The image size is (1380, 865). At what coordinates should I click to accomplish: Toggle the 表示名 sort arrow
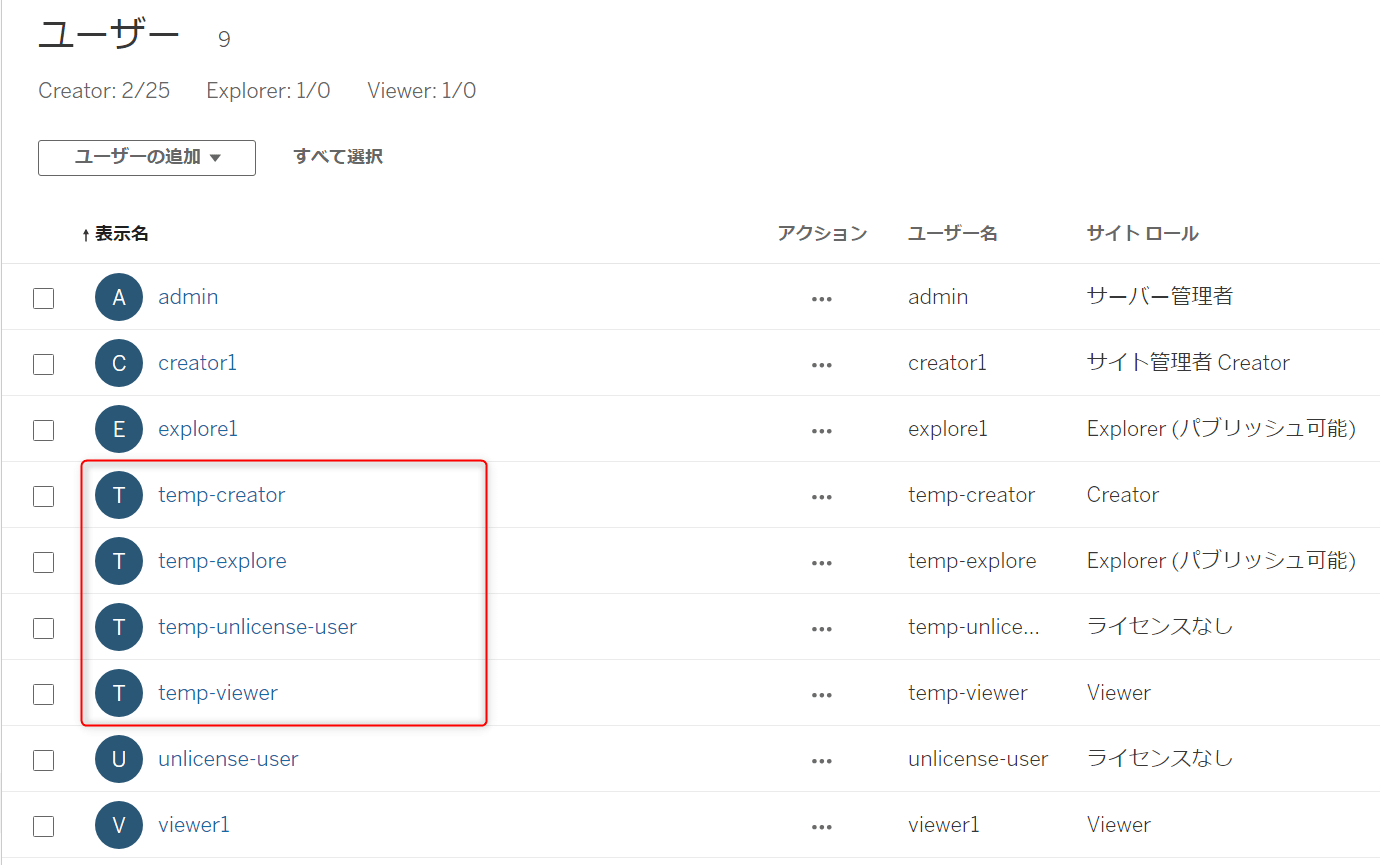coord(83,232)
